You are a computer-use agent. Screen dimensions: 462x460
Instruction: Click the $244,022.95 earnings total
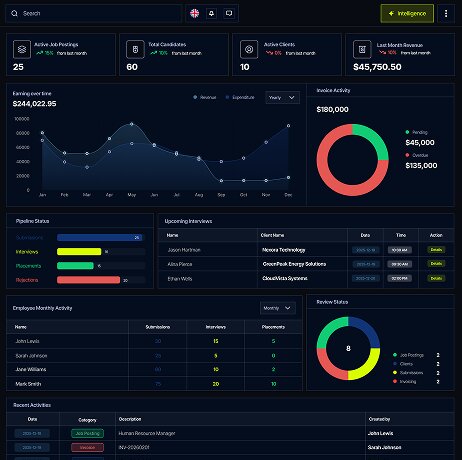tap(34, 104)
